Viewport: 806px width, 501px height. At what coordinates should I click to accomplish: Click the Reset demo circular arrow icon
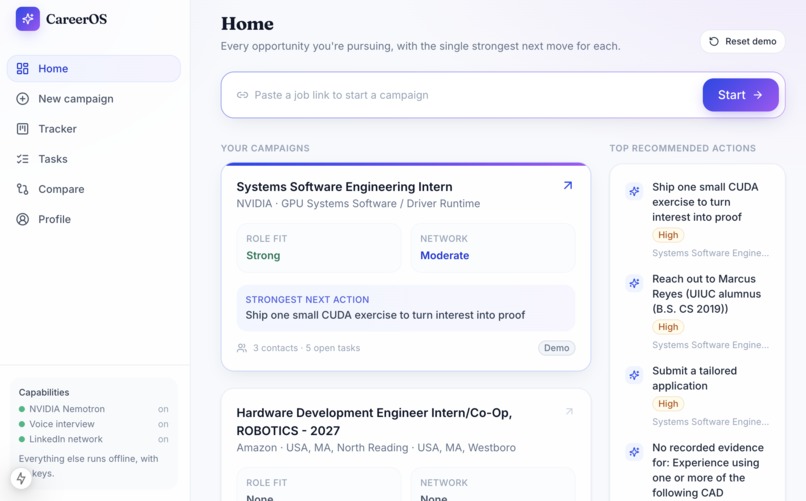coord(714,42)
